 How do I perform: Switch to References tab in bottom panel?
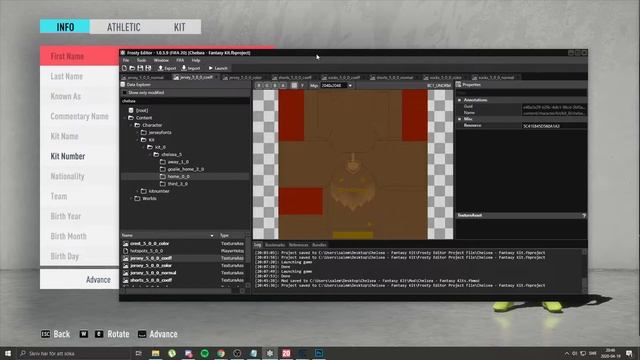click(298, 245)
